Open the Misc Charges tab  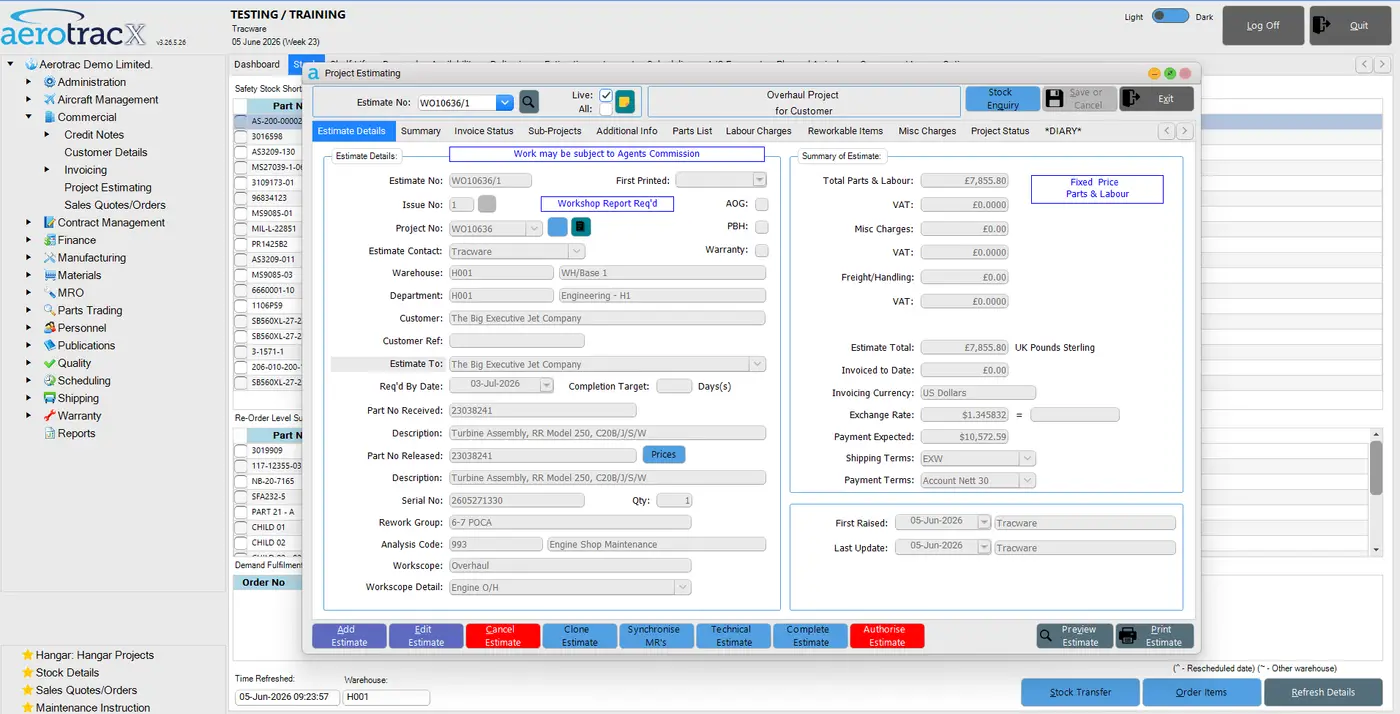click(x=927, y=131)
